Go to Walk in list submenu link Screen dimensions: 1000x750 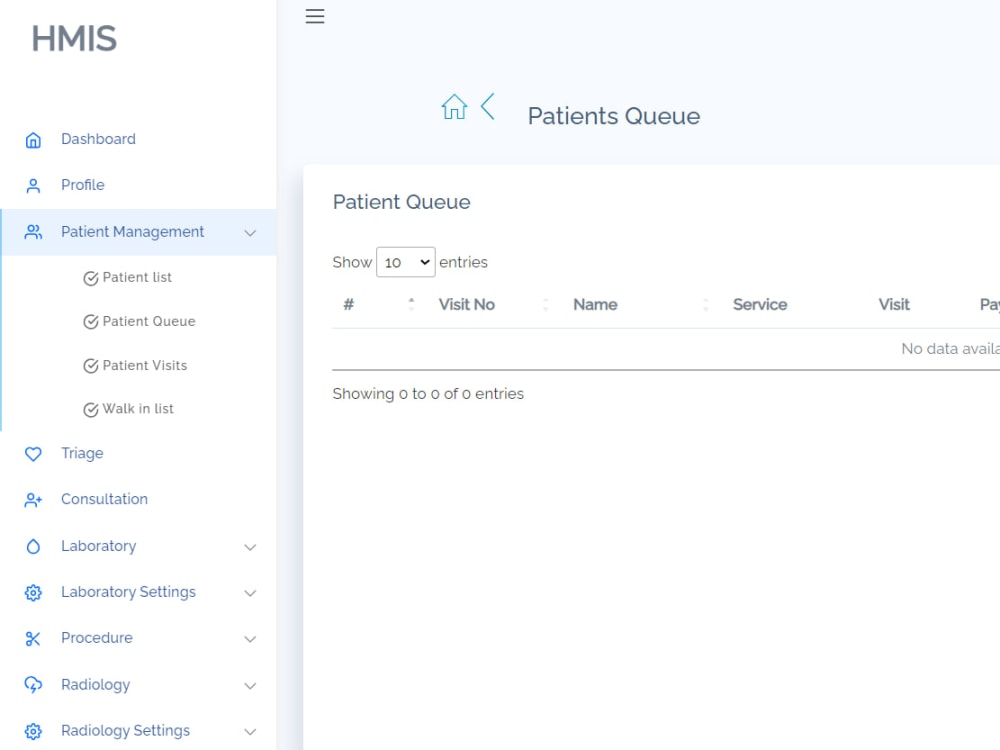138,409
